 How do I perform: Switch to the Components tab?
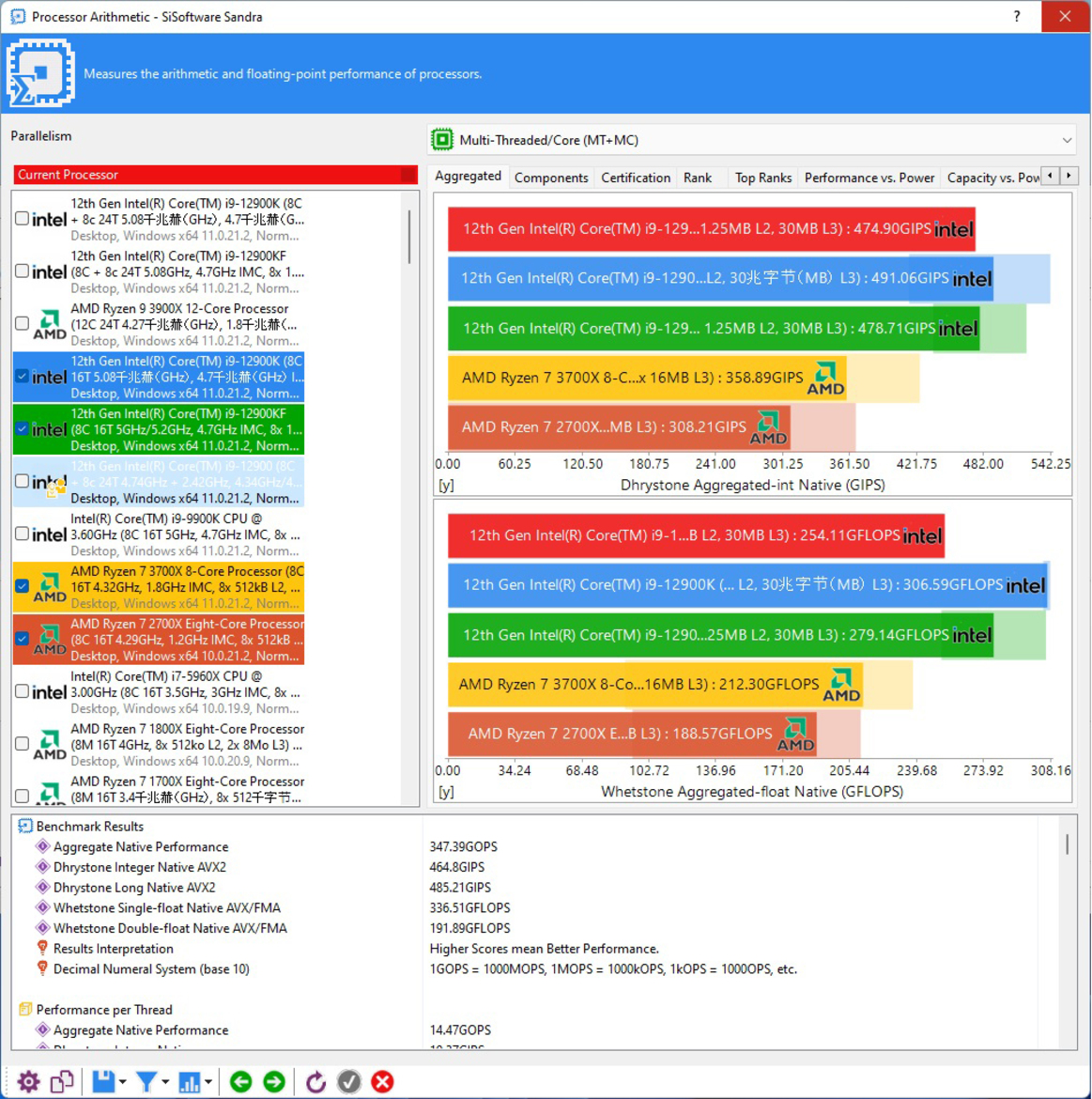551,178
